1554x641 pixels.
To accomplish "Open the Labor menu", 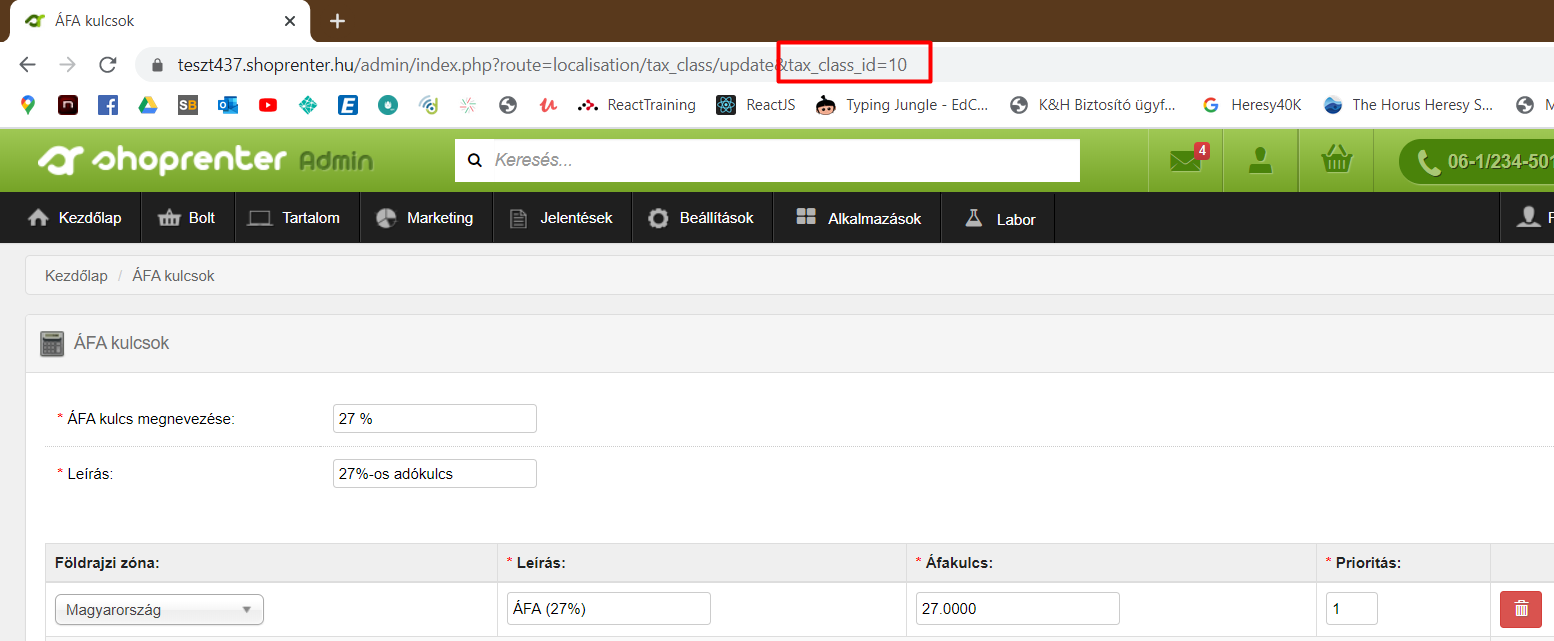I will (x=999, y=218).
